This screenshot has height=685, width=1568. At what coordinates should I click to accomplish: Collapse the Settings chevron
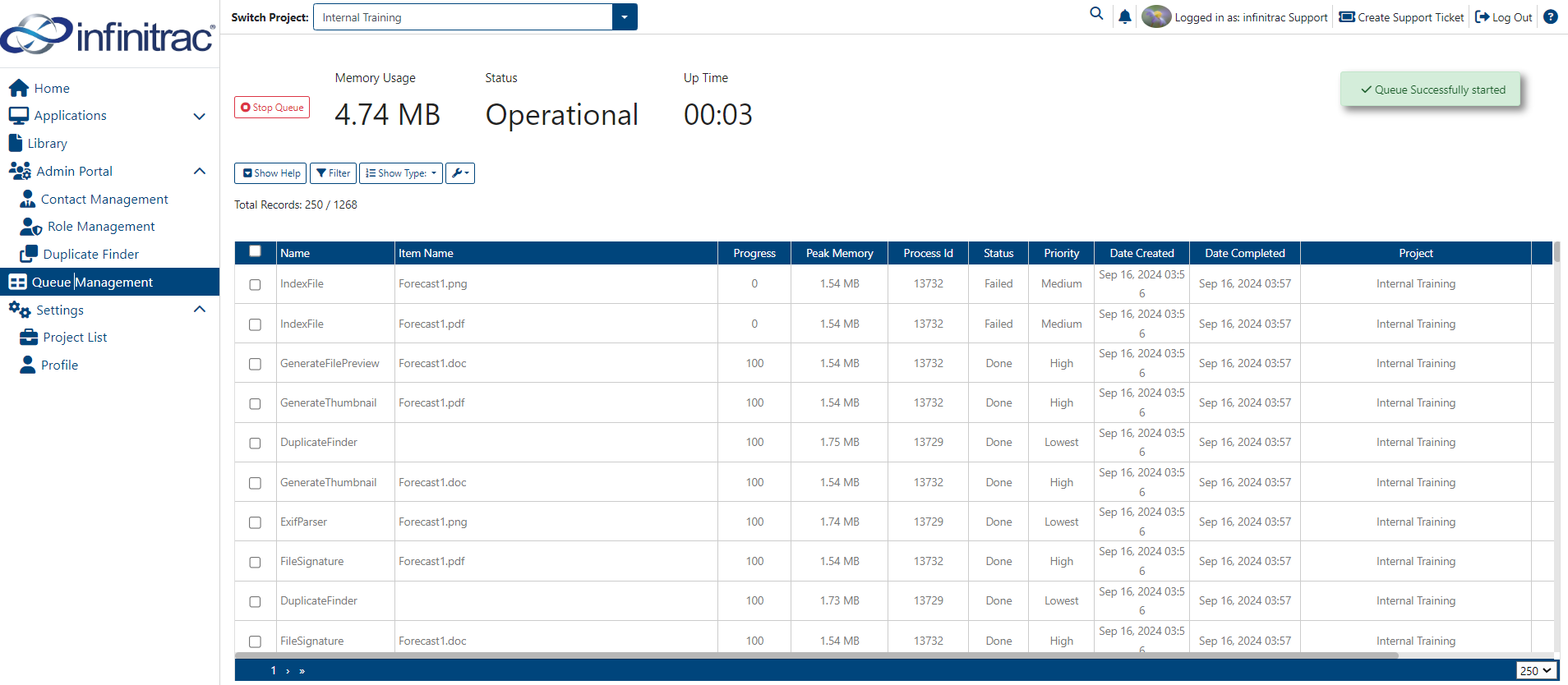[199, 310]
